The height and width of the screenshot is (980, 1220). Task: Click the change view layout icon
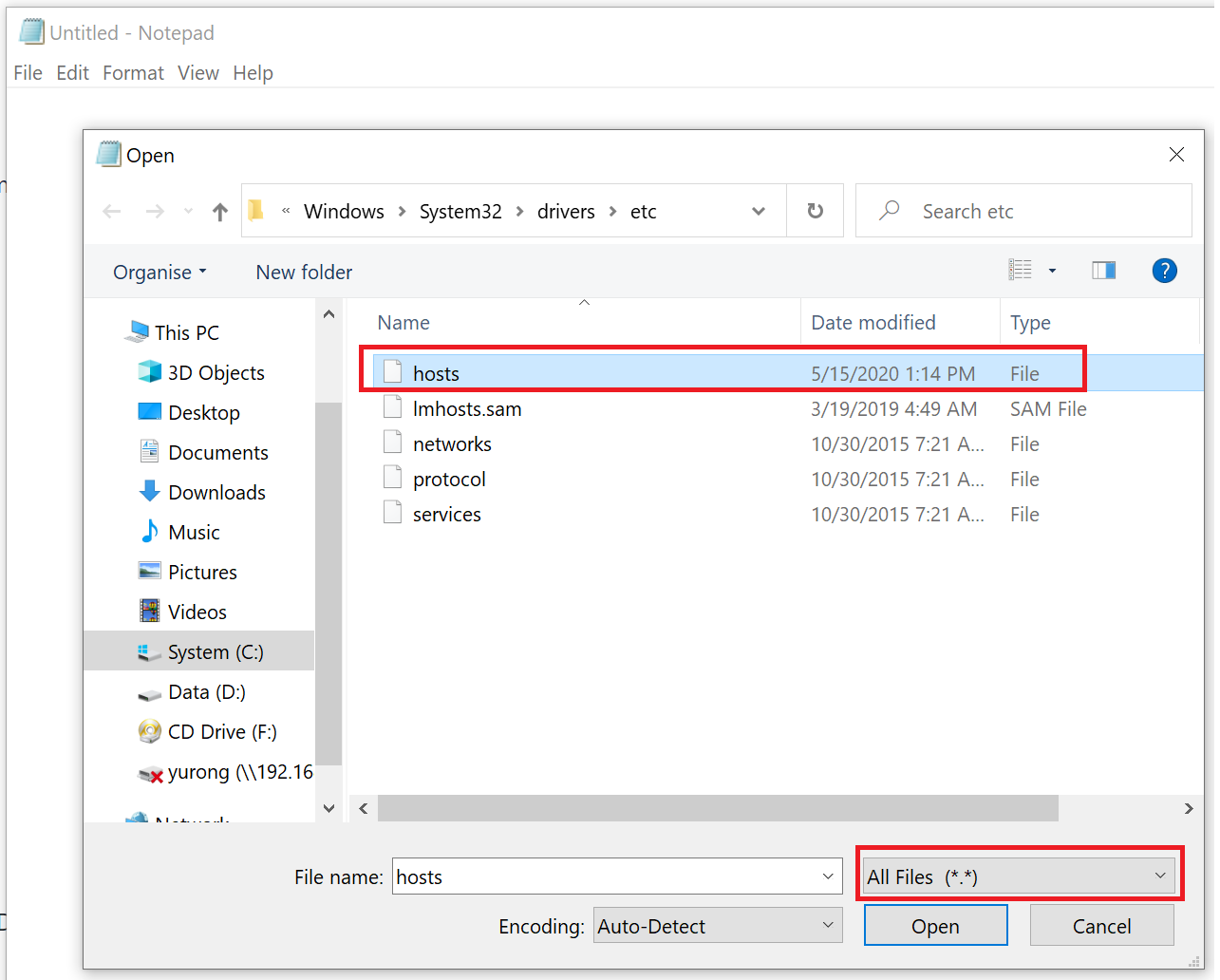pos(1021,272)
